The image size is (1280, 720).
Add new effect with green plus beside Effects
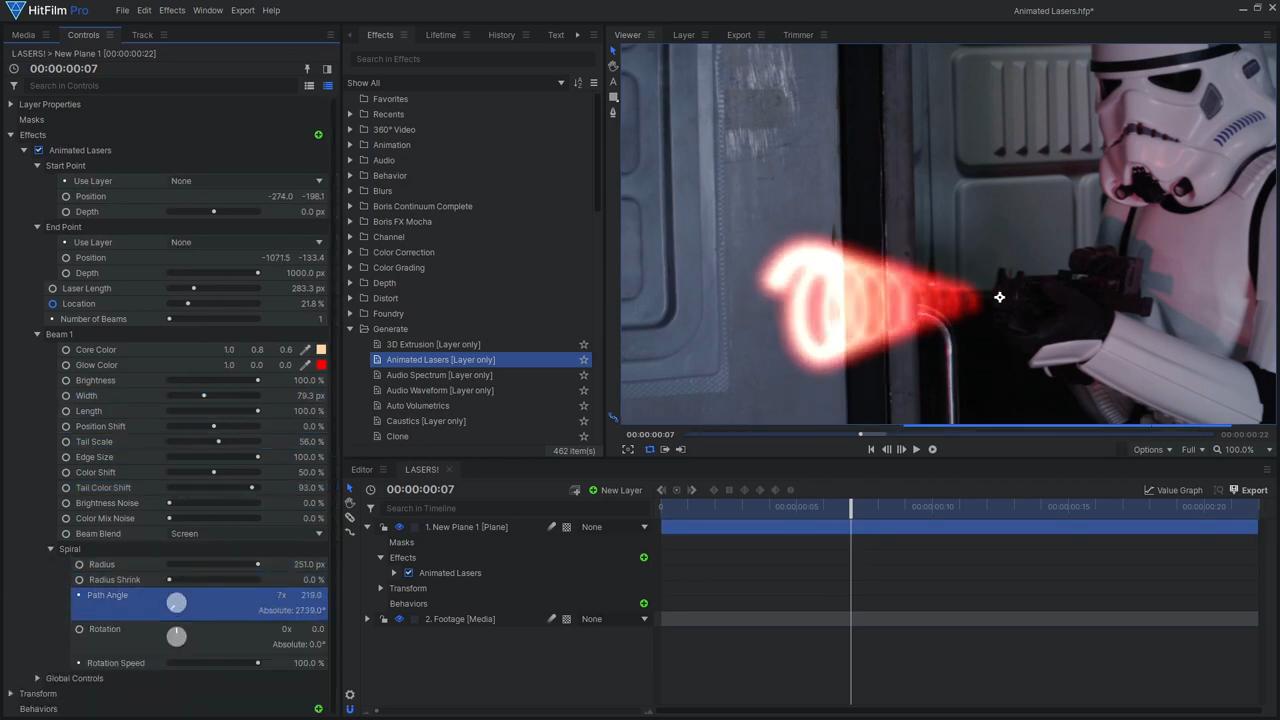(318, 135)
